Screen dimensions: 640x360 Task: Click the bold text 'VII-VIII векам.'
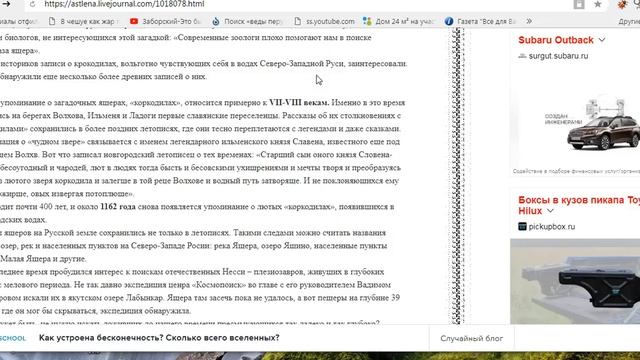299,102
